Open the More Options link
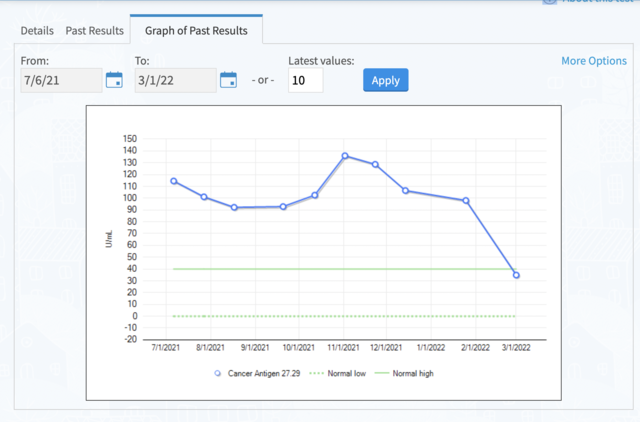 coord(594,61)
